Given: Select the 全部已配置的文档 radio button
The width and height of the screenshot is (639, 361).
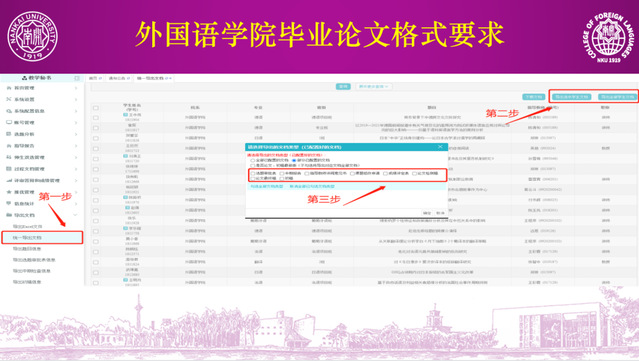Looking at the screenshot, I should click(253, 161).
